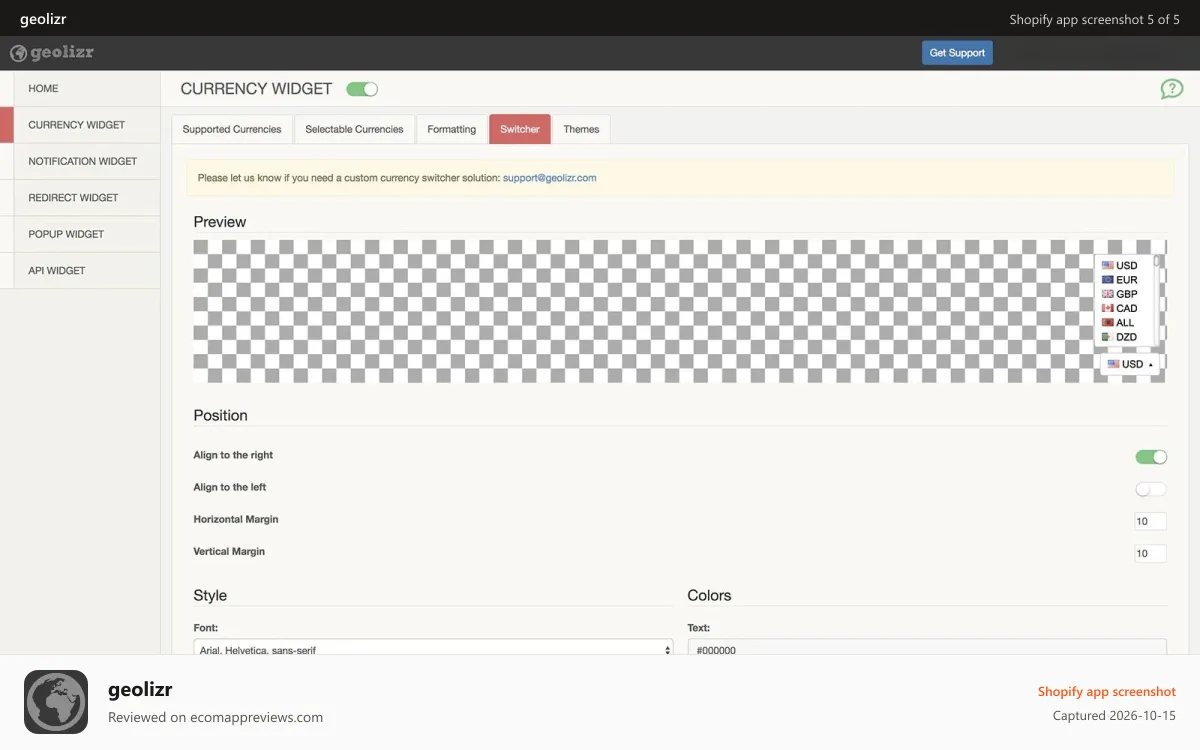Image resolution: width=1200 pixels, height=750 pixels.
Task: Click the 'Vertical Margin' label
Action: (x=229, y=551)
